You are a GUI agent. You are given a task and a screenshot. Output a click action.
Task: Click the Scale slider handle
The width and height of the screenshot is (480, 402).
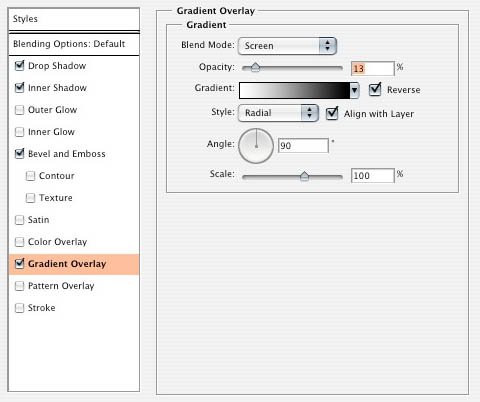pyautogui.click(x=304, y=176)
